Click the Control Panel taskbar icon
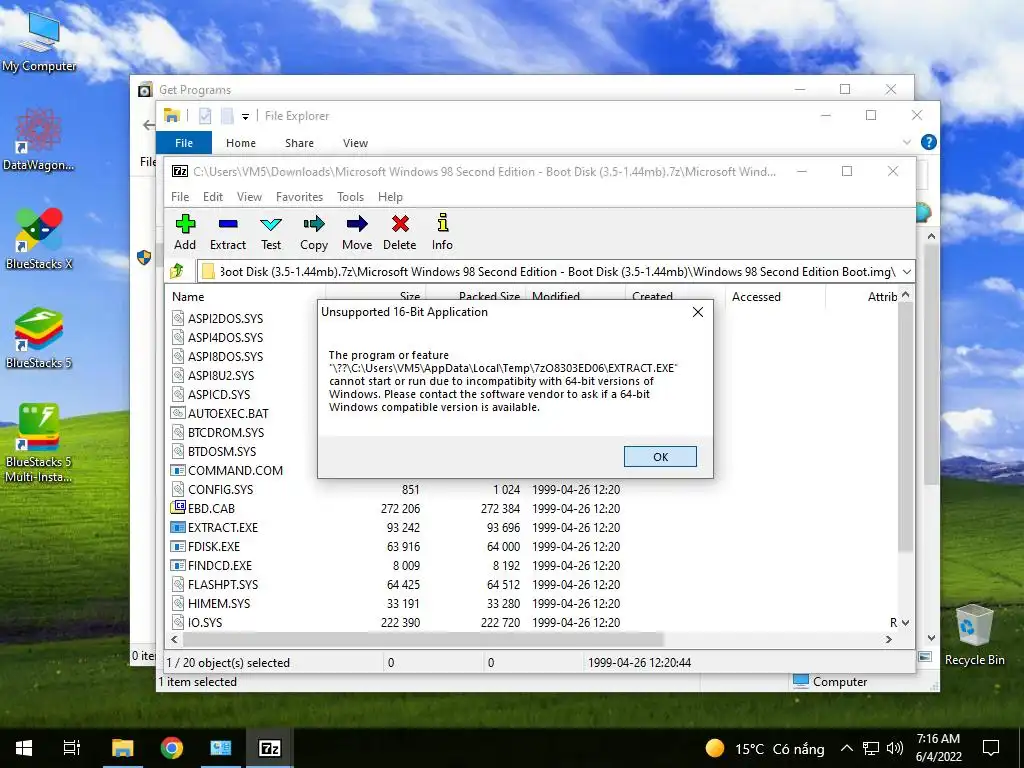 [x=221, y=748]
